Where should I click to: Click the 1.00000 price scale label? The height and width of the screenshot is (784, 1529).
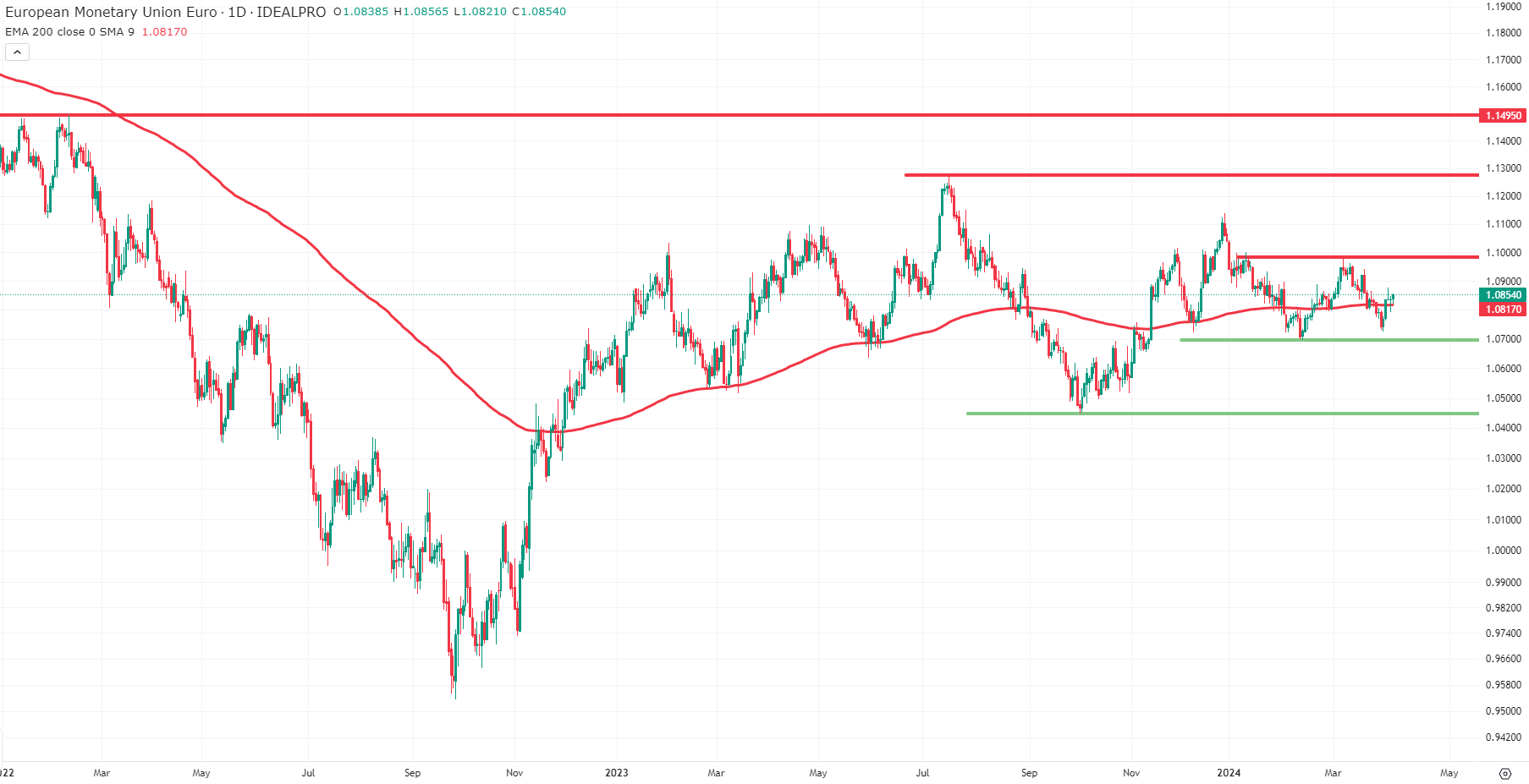click(1504, 551)
